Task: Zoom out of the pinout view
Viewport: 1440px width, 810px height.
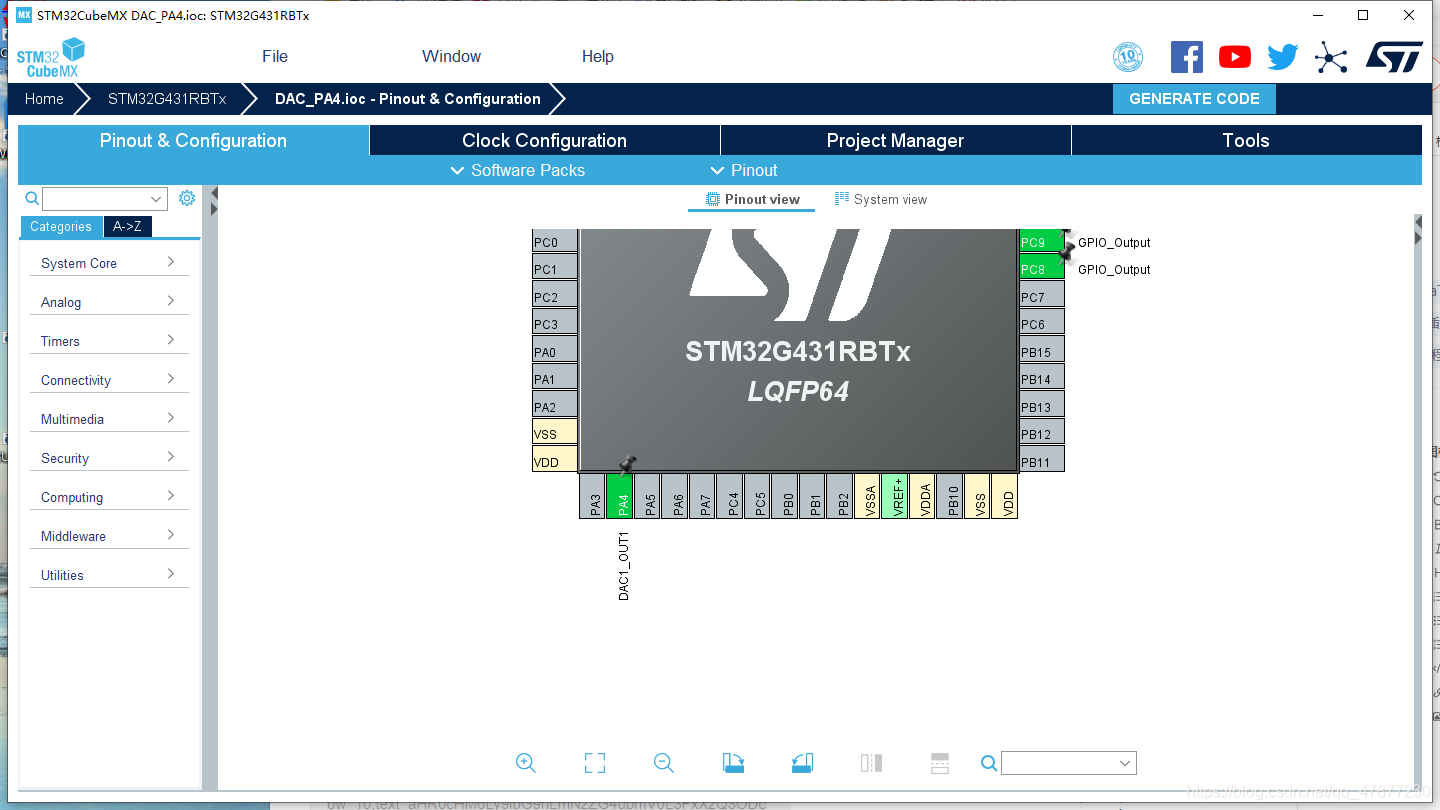Action: [664, 763]
